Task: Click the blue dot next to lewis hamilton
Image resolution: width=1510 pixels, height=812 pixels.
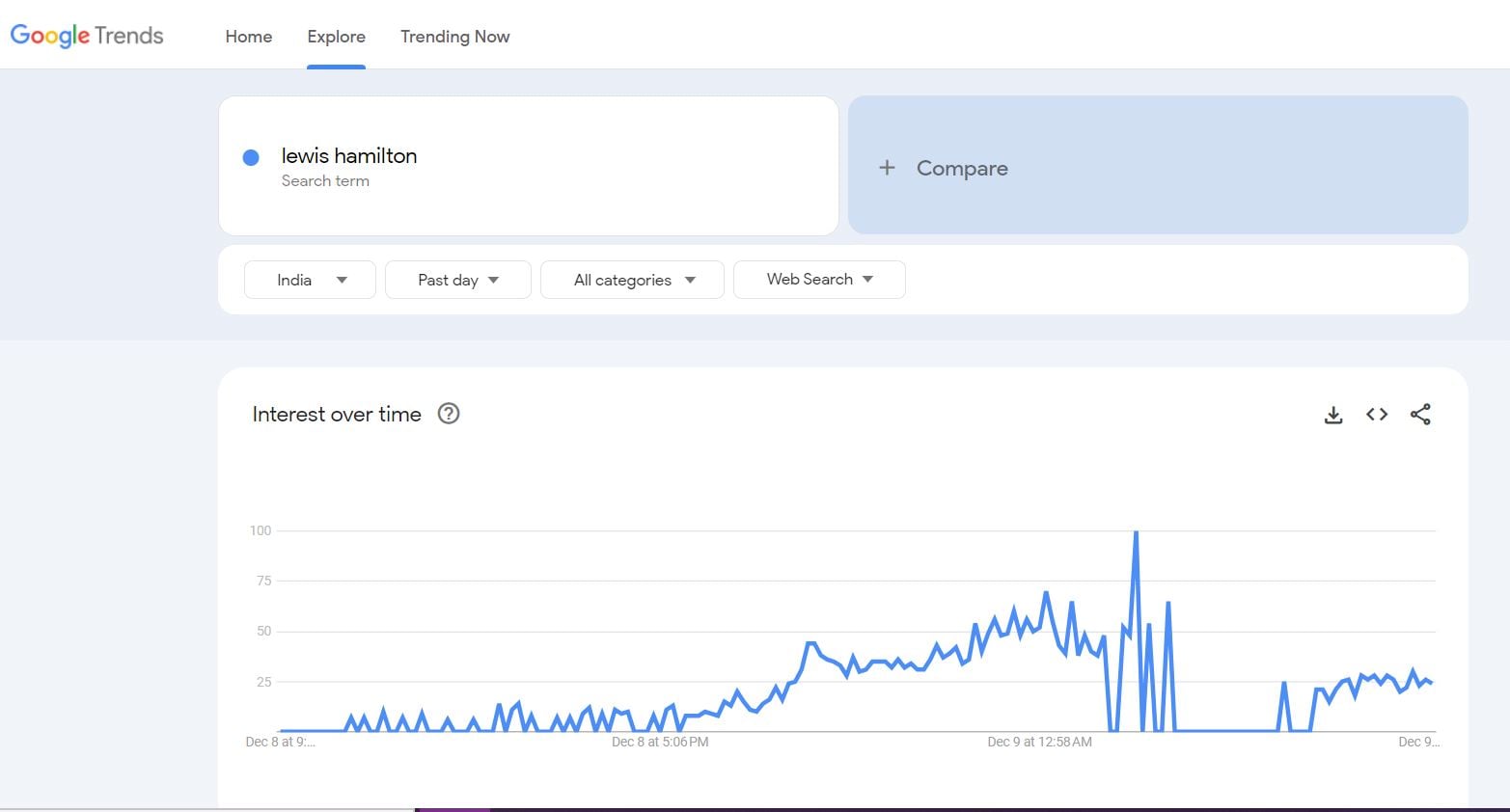Action: click(x=251, y=157)
